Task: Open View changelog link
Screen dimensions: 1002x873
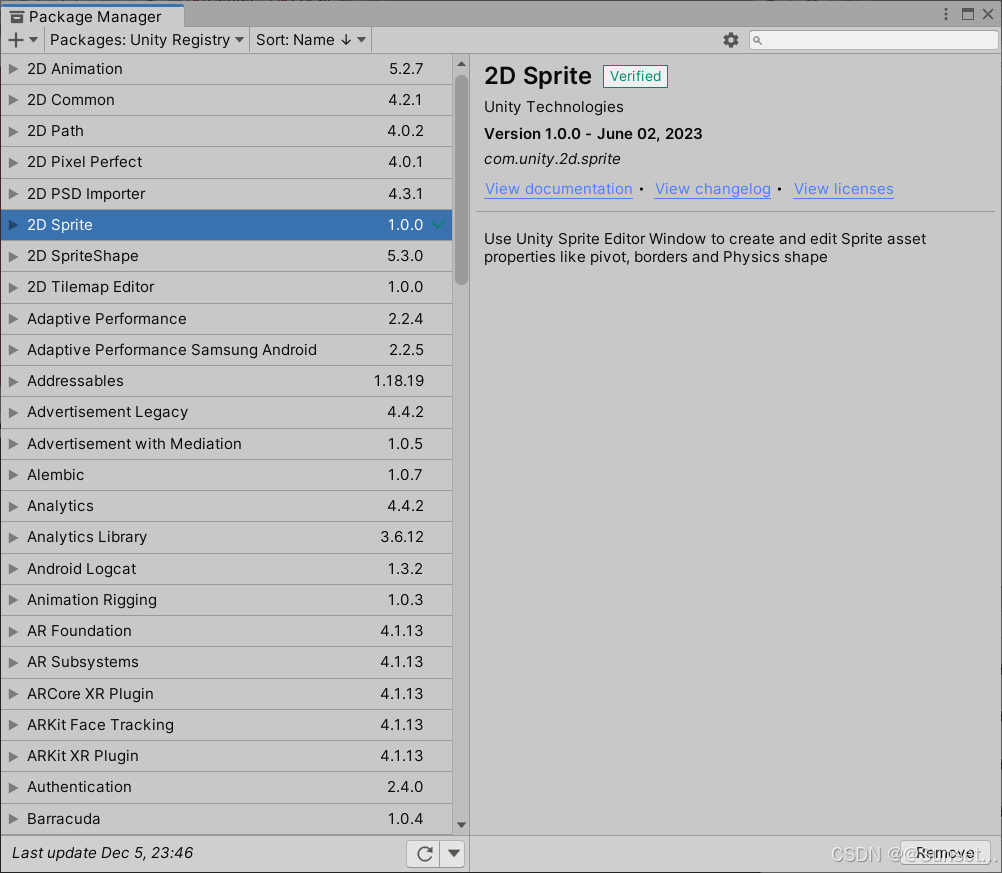Action: point(713,189)
